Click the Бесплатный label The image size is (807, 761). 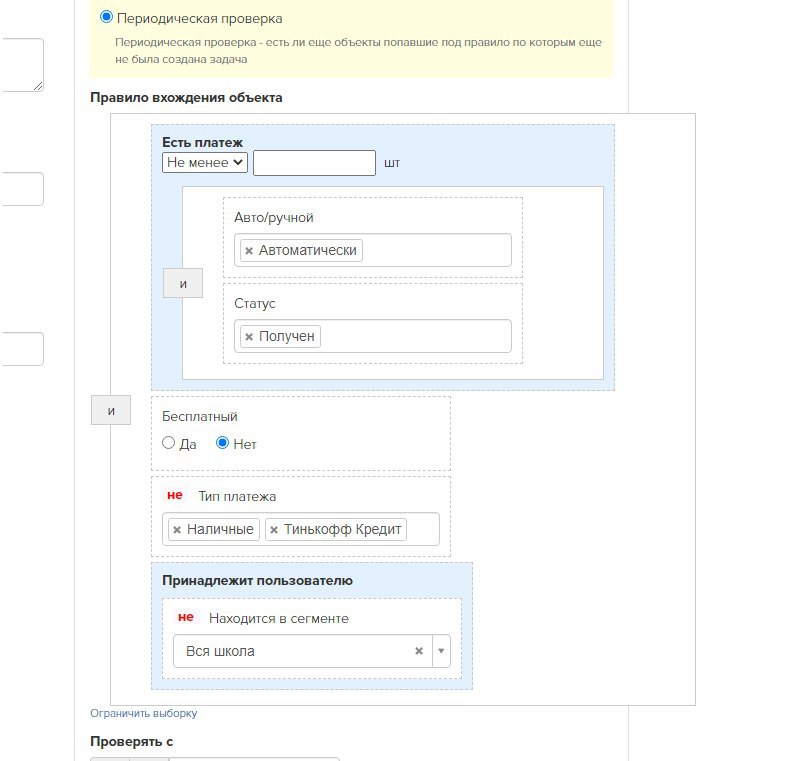pyautogui.click(x=200, y=416)
